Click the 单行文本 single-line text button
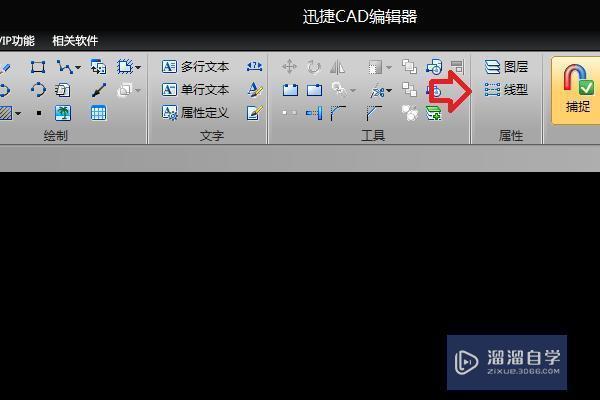Image resolution: width=600 pixels, height=400 pixels. [x=195, y=90]
